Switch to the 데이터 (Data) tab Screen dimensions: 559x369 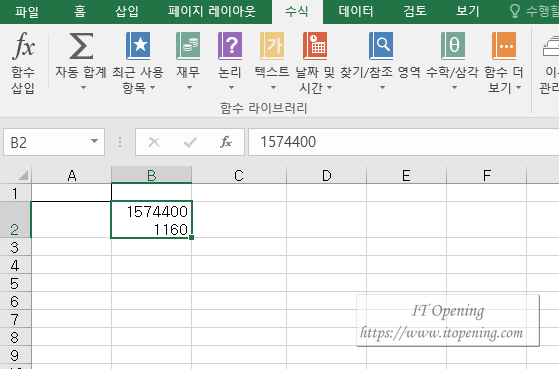356,12
